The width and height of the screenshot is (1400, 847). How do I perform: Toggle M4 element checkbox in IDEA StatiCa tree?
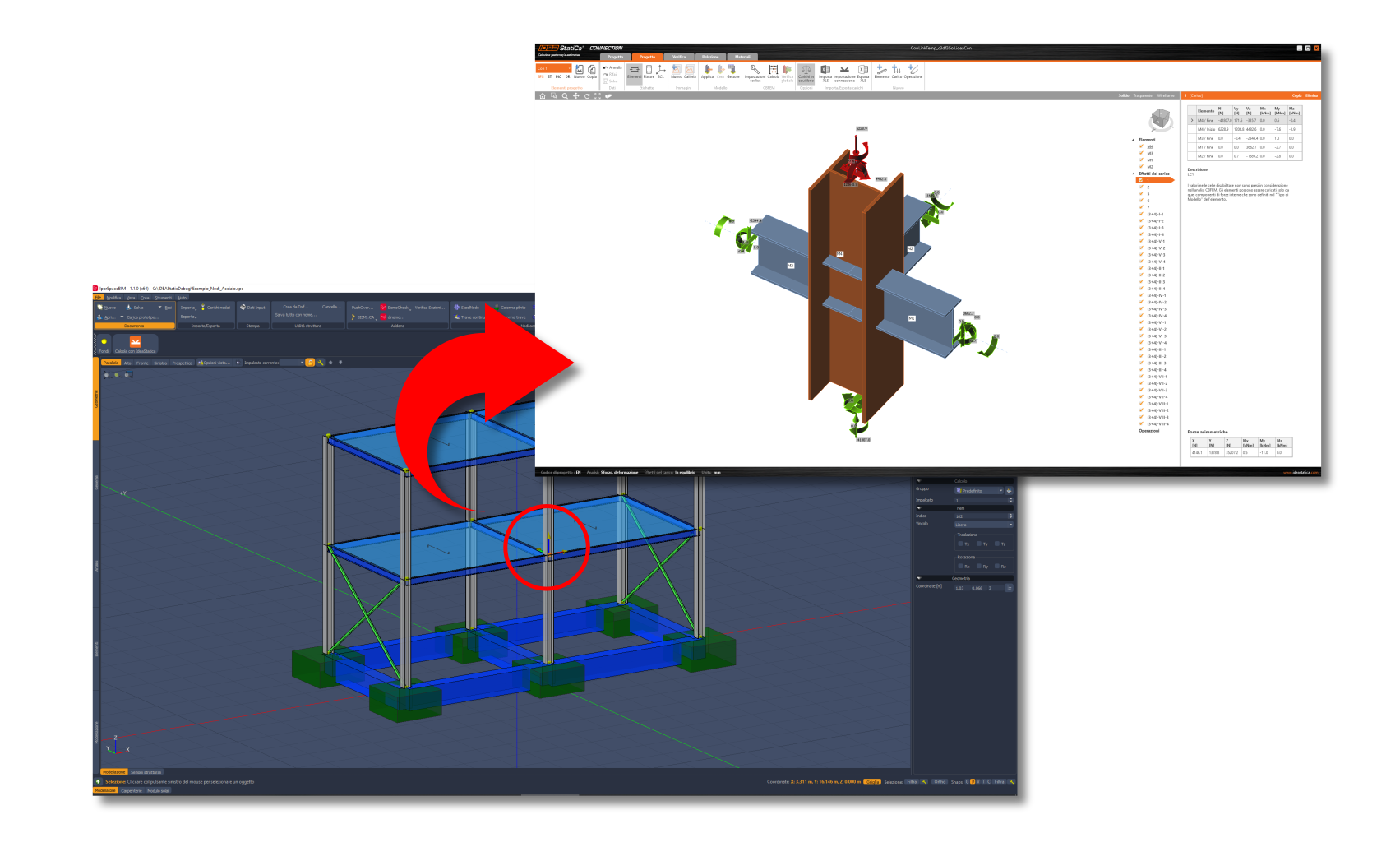1141,146
